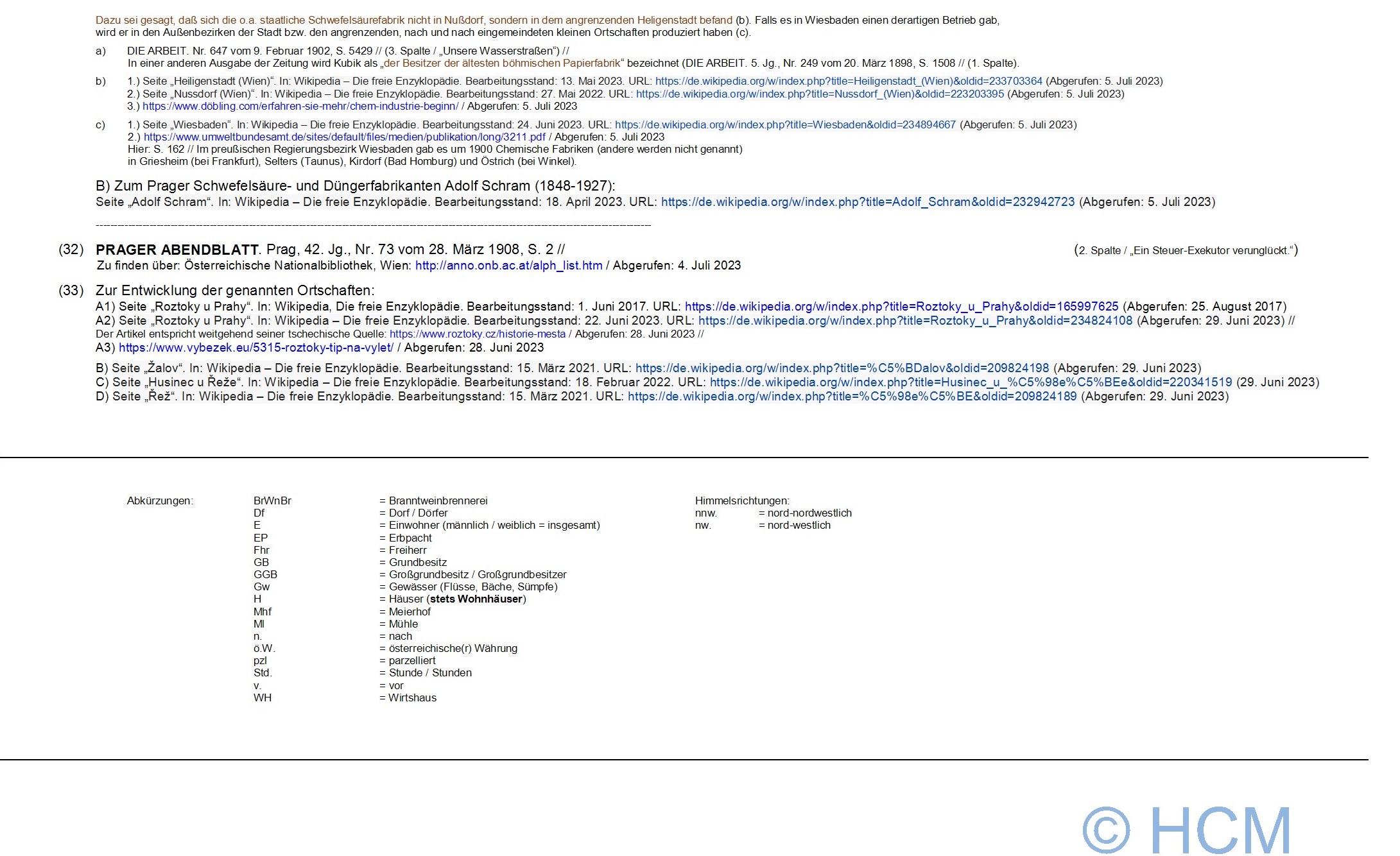Click the Himmelsrichtungen heading

742,501
